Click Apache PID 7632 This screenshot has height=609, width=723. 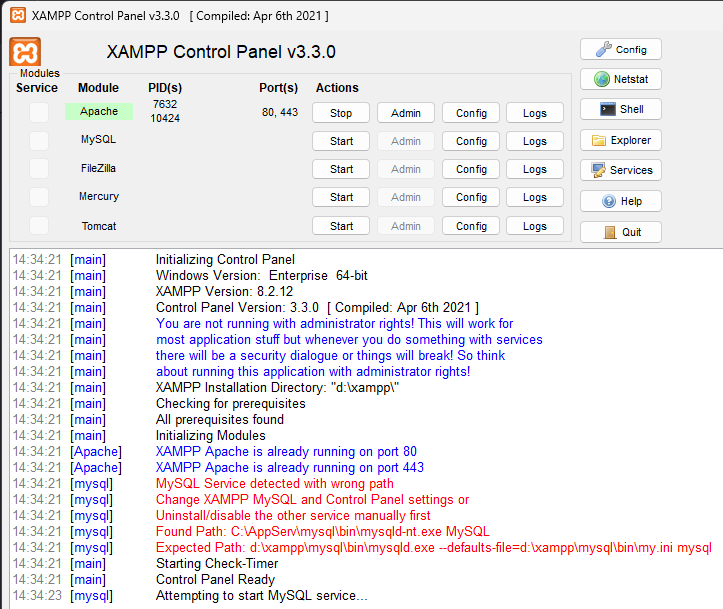[x=165, y=104]
